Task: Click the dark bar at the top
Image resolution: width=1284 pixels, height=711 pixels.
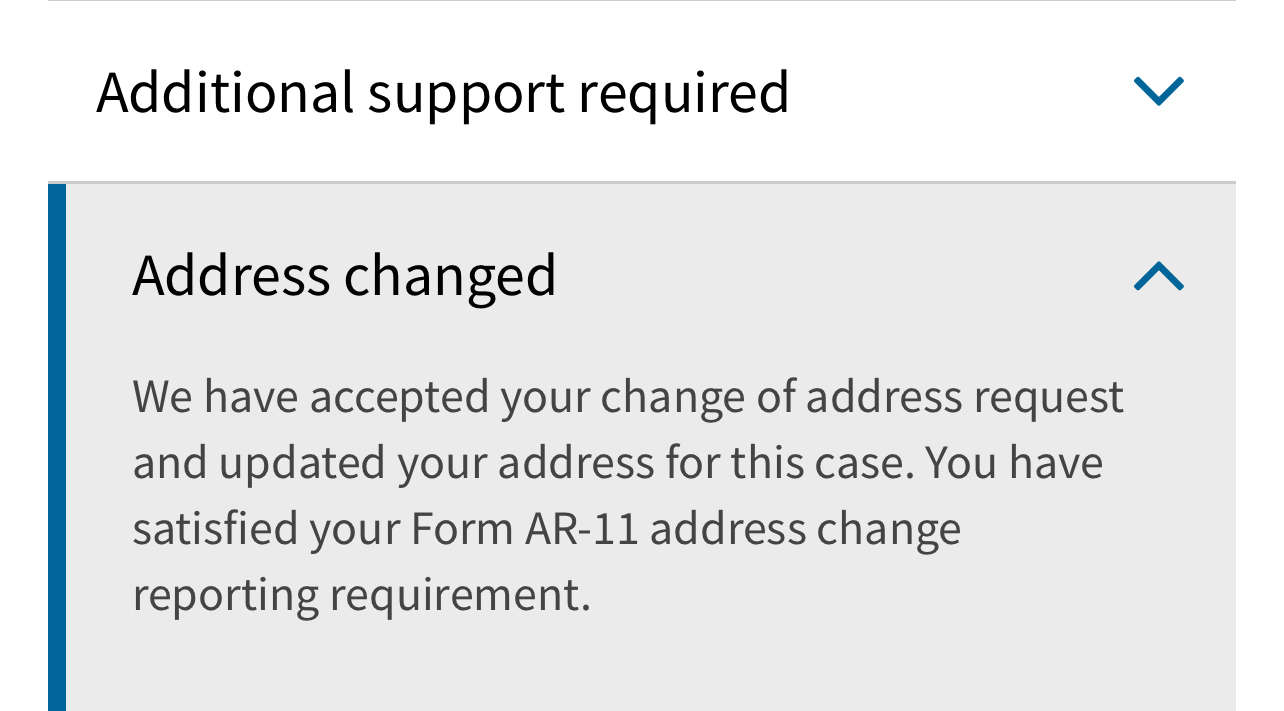Action: (642, 4)
